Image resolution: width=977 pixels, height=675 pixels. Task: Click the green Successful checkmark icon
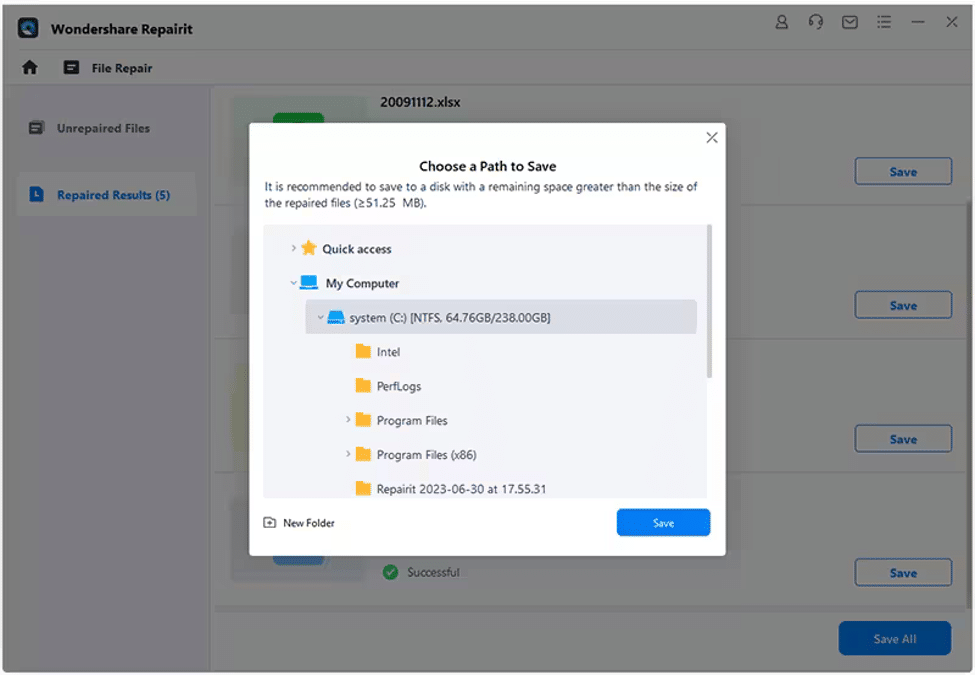tap(391, 572)
